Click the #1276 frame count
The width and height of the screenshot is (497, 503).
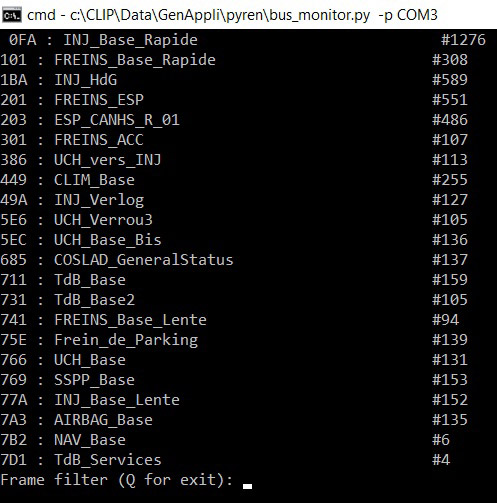(463, 40)
